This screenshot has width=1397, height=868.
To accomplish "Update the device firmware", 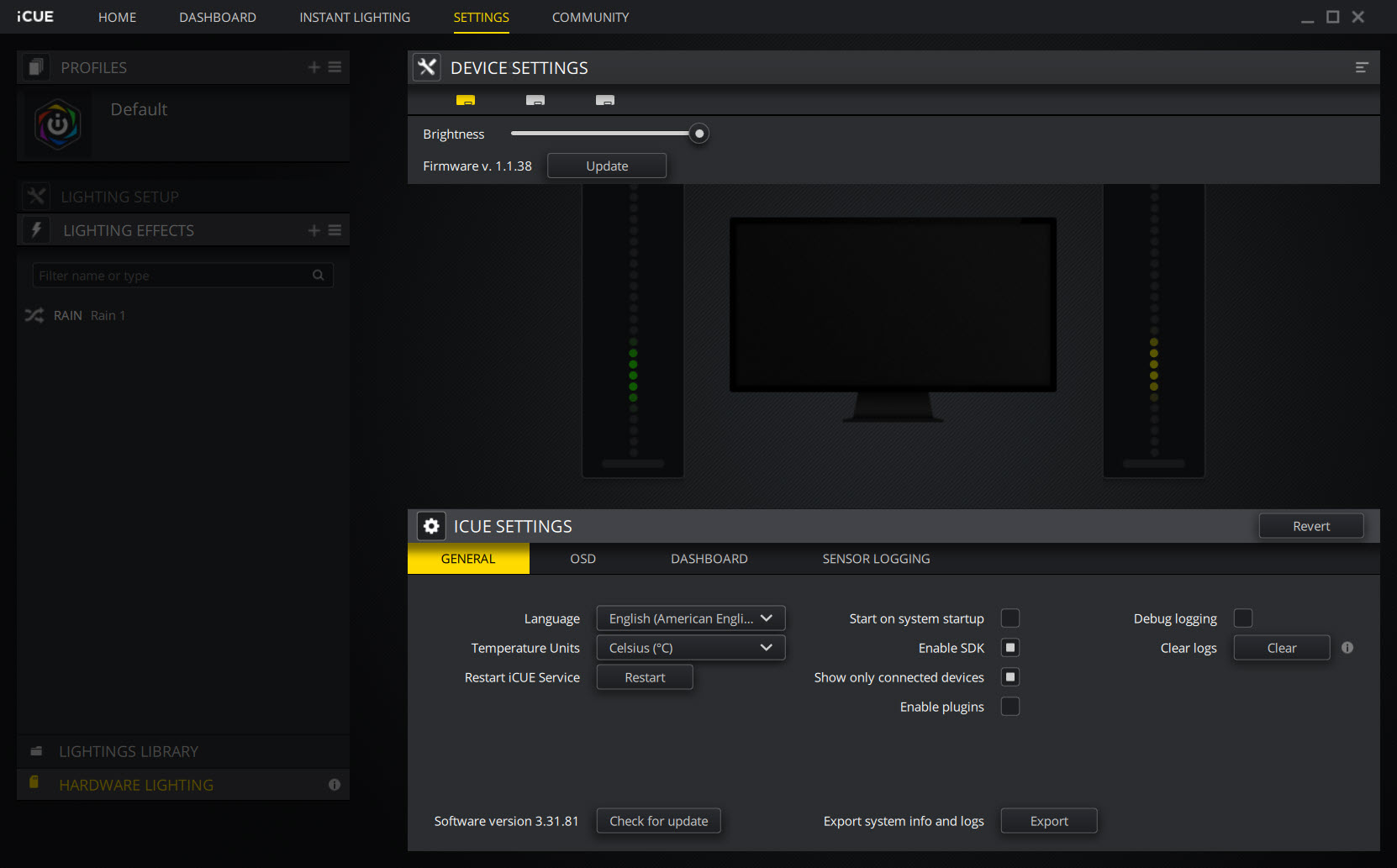I will point(607,166).
